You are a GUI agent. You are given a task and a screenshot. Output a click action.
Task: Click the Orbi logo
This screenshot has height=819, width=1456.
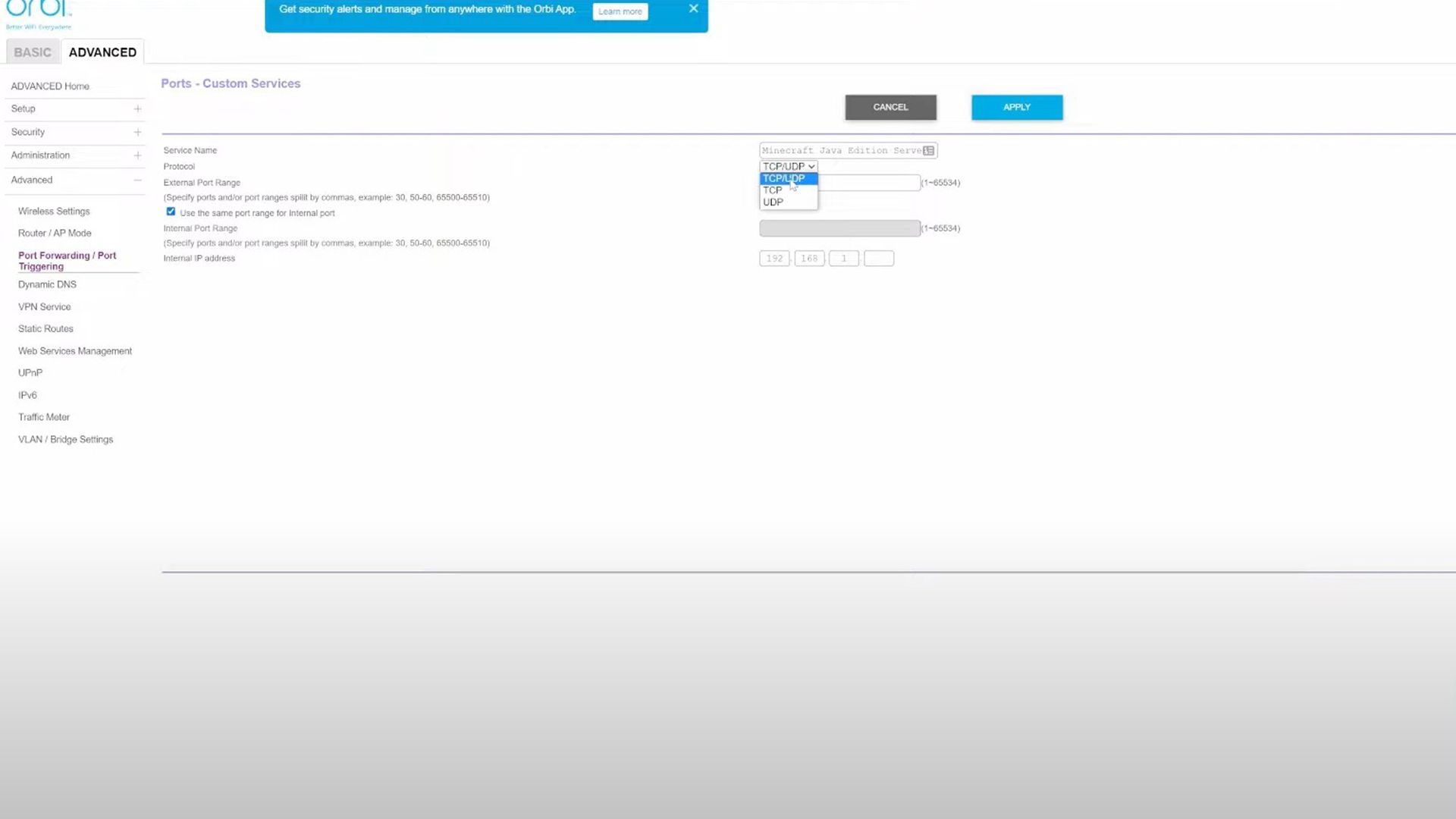point(39,13)
